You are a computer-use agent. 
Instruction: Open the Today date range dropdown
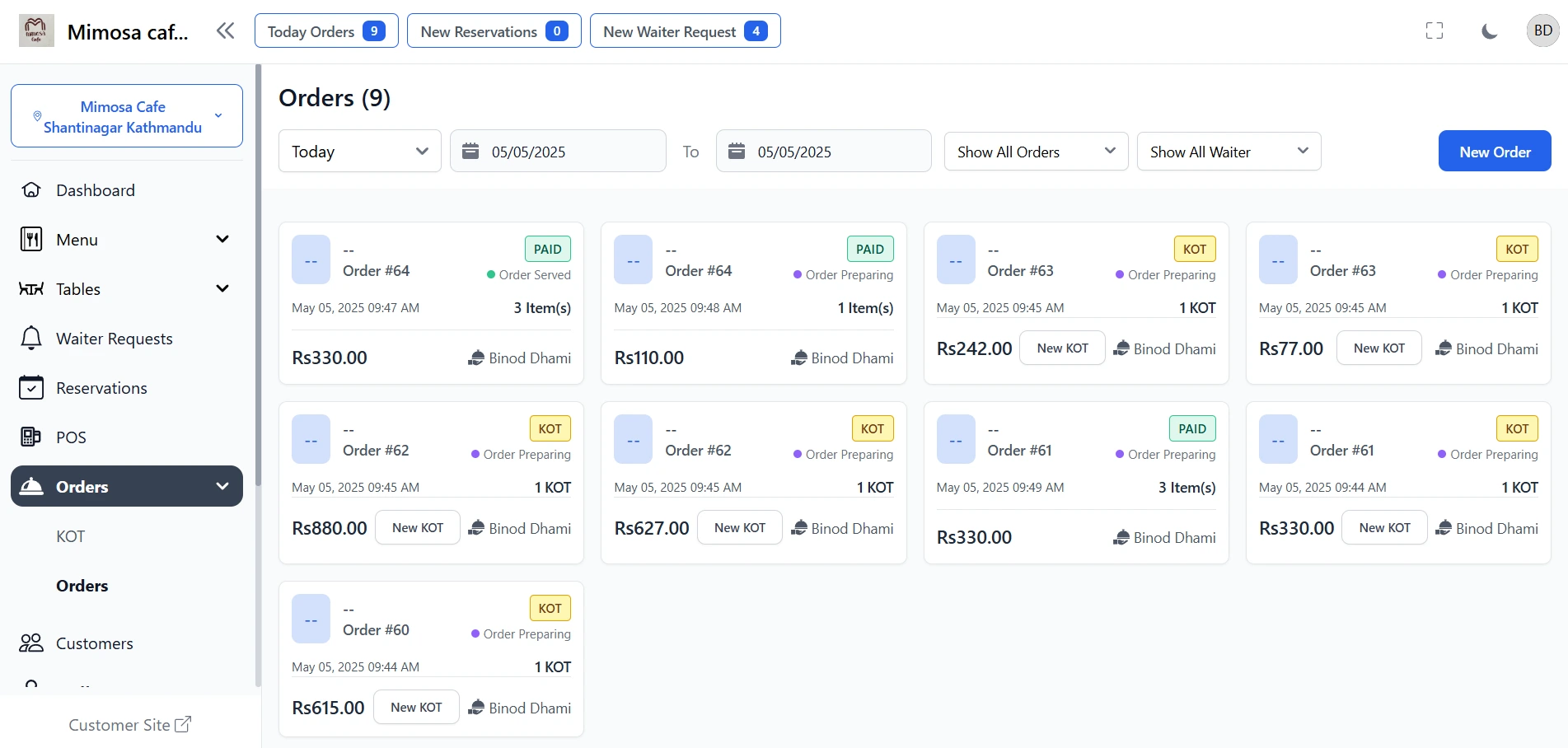(x=359, y=151)
